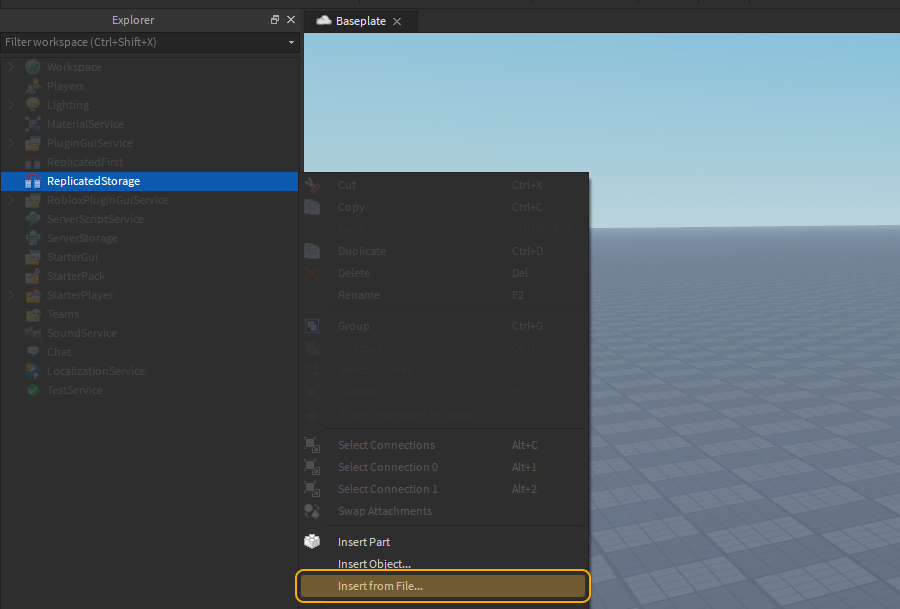The width and height of the screenshot is (900, 609).
Task: Click the MaterialService icon
Action: pos(33,124)
